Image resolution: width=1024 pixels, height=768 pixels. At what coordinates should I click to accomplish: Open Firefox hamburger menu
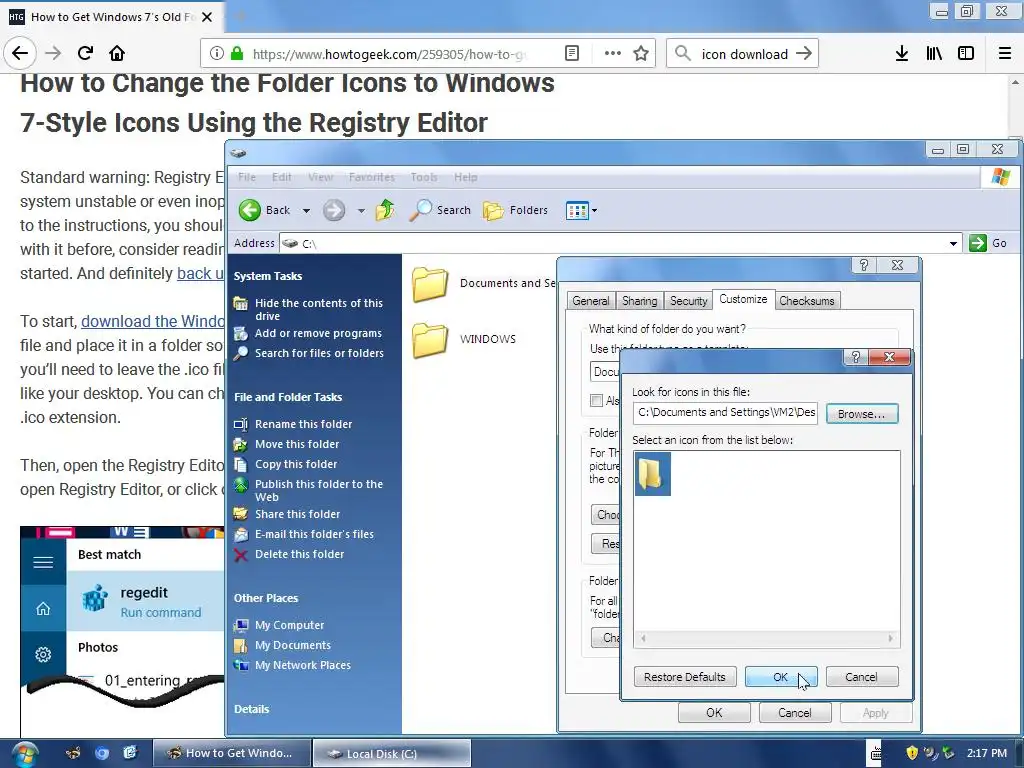pyautogui.click(x=1005, y=54)
